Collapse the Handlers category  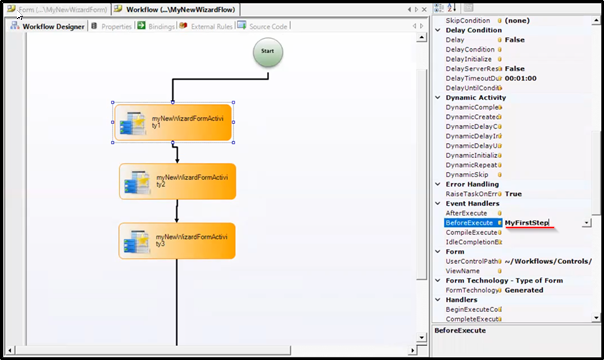438,300
